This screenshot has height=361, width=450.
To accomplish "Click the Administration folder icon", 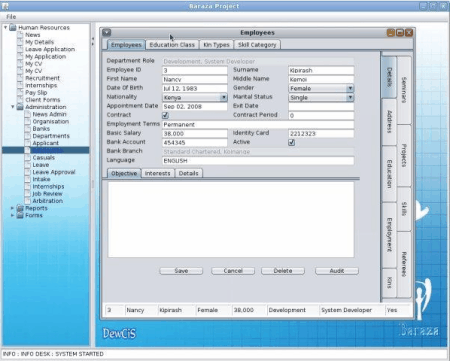I will coord(20,107).
